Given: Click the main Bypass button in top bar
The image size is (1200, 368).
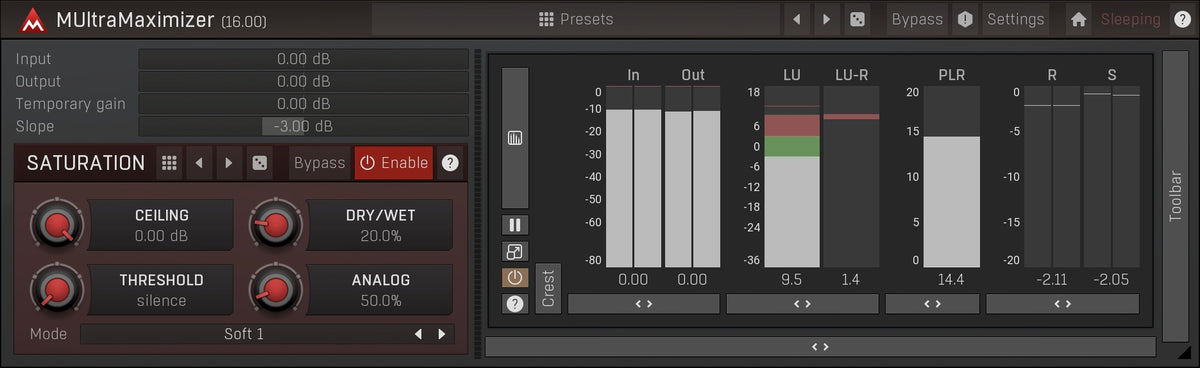Looking at the screenshot, I should (x=917, y=19).
